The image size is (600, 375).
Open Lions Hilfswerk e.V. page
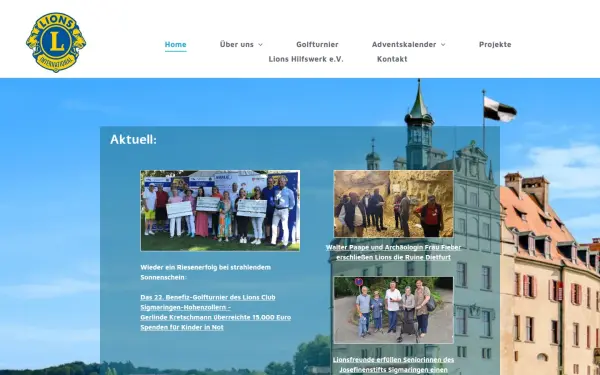coord(306,59)
